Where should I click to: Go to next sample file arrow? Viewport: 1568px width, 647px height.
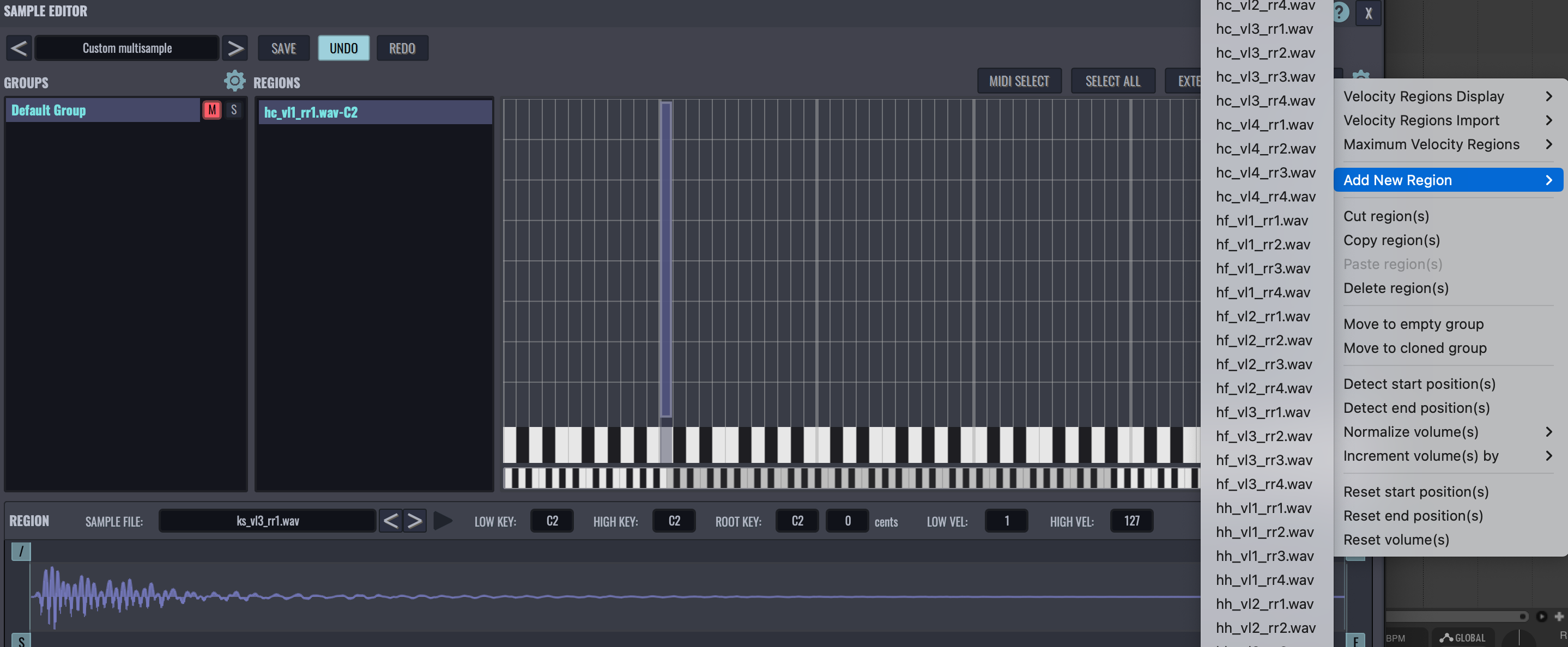415,521
